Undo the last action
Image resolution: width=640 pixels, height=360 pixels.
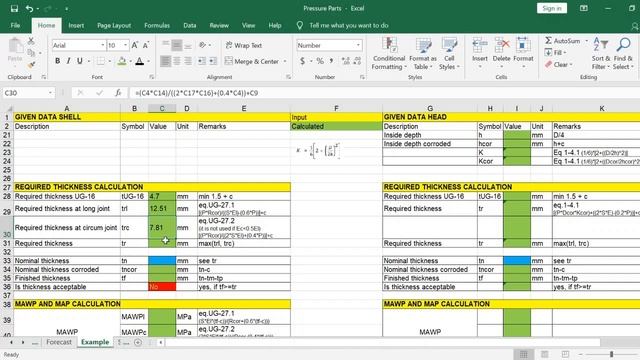[x=29, y=9]
